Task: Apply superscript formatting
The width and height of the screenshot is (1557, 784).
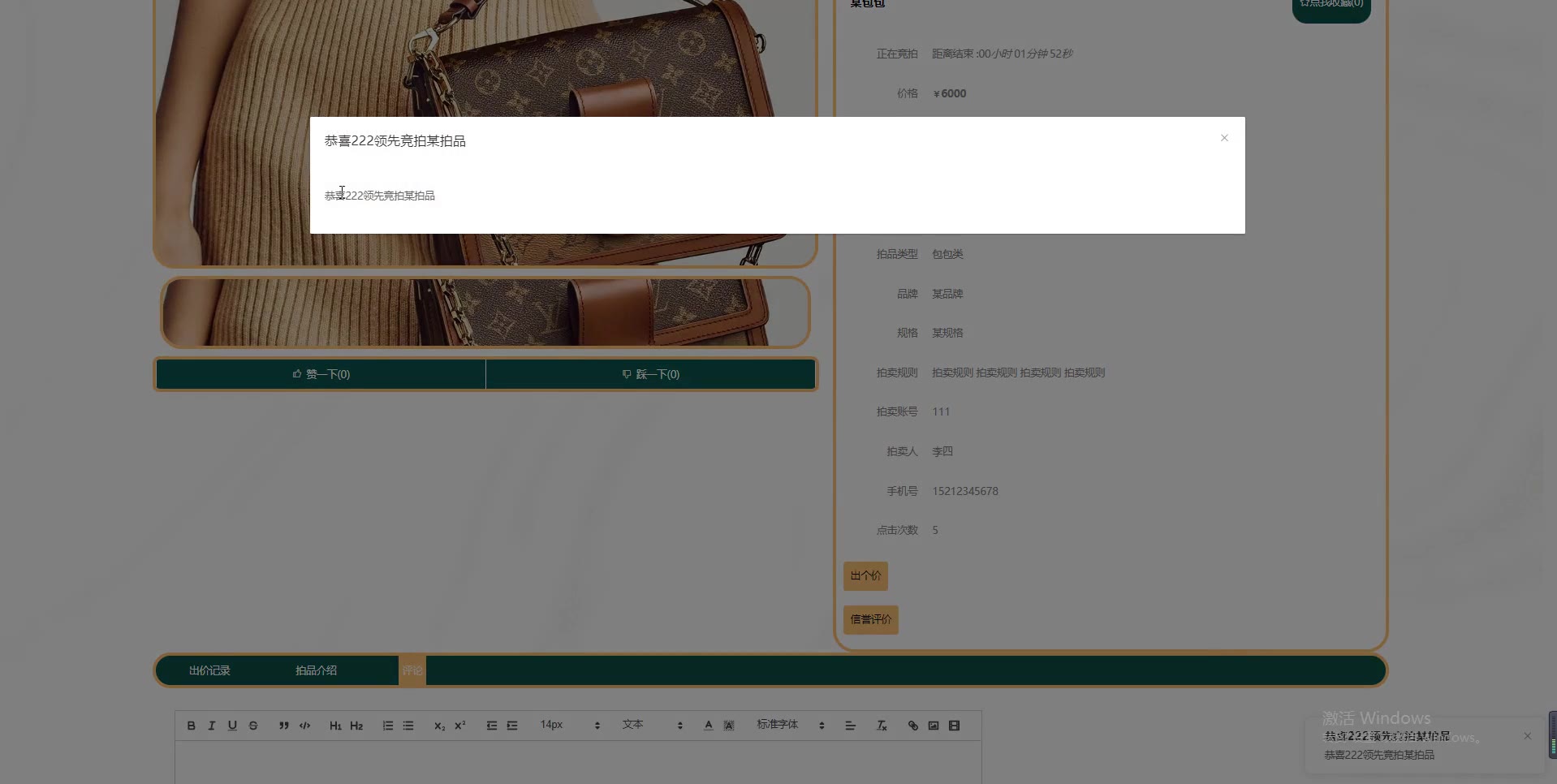Action: click(460, 726)
